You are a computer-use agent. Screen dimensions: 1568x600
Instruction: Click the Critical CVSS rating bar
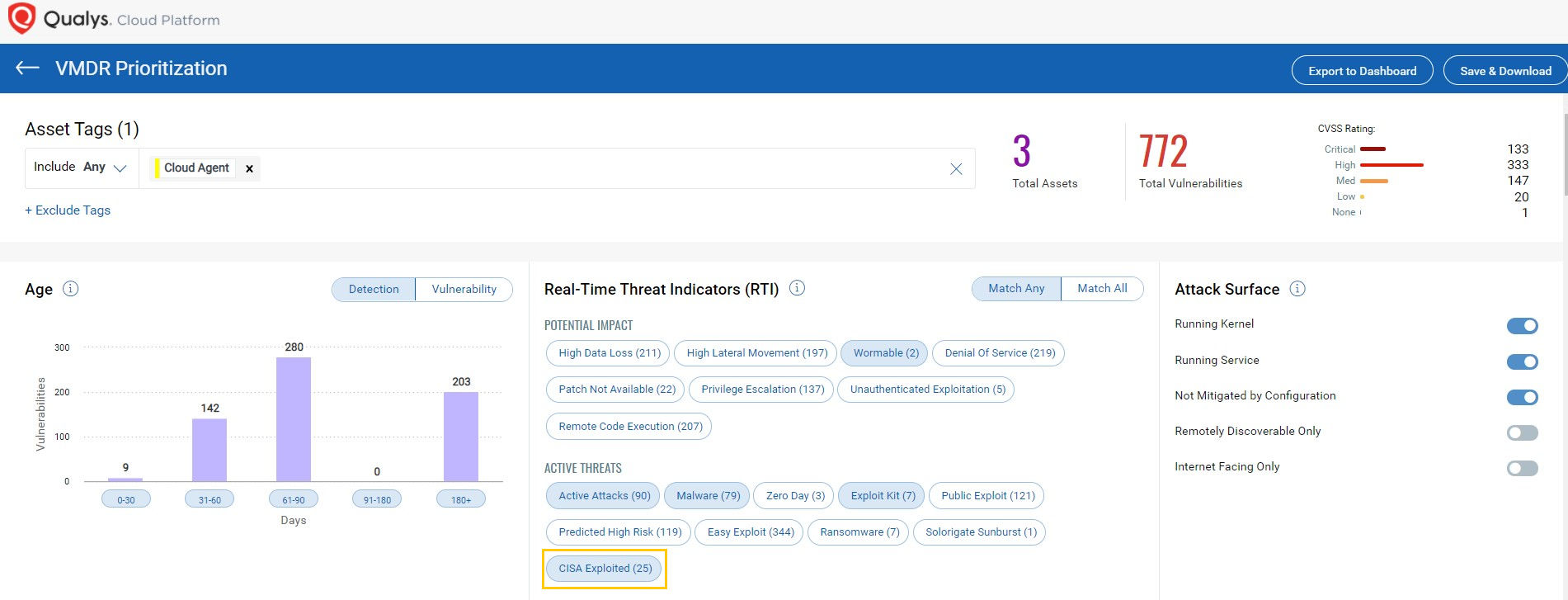tap(1373, 149)
